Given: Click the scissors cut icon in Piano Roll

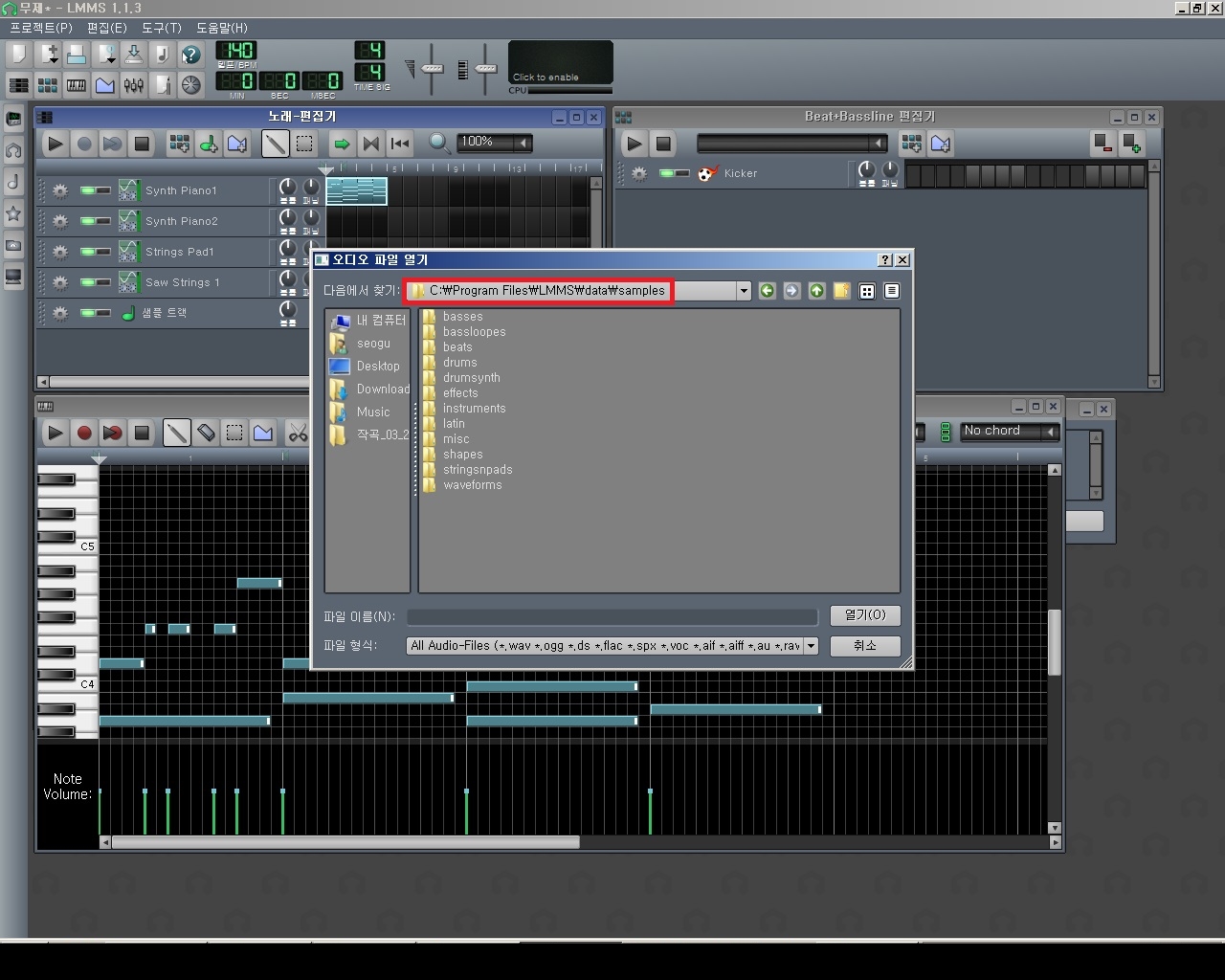Looking at the screenshot, I should [298, 433].
